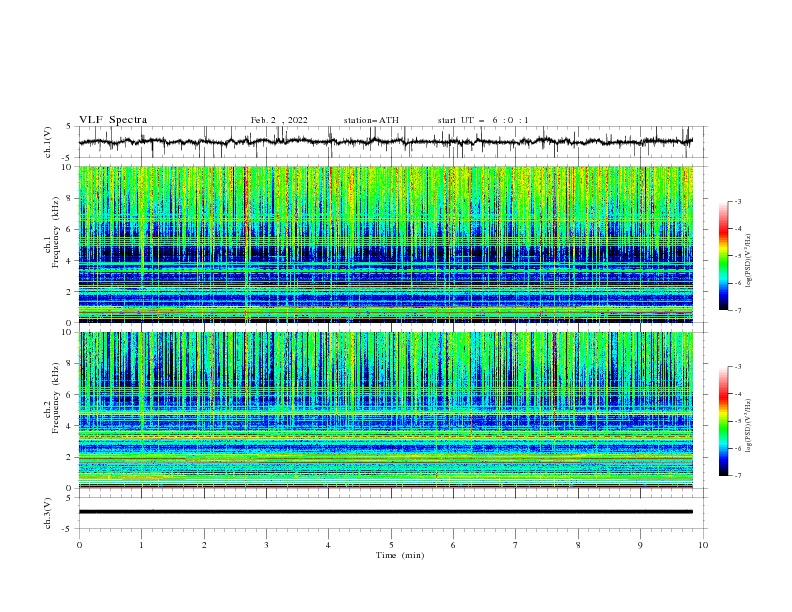Click time-axis tick label "7"
The image size is (792, 612).
[x=516, y=545]
